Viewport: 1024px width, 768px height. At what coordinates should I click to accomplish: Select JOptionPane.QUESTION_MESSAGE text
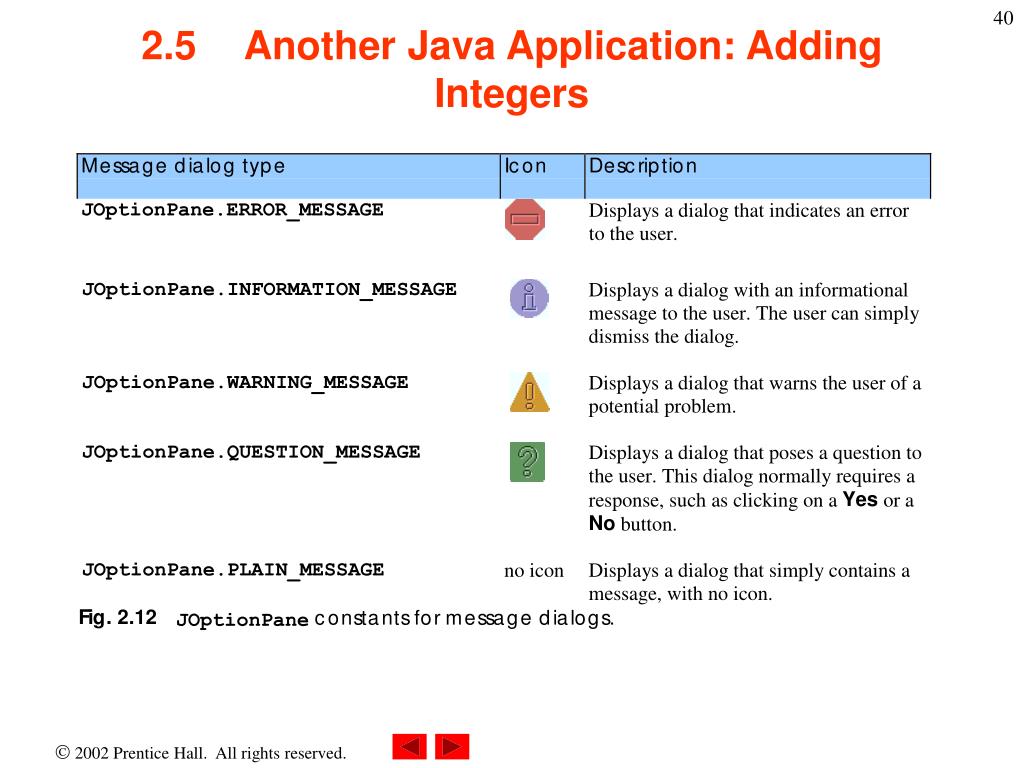(x=251, y=453)
